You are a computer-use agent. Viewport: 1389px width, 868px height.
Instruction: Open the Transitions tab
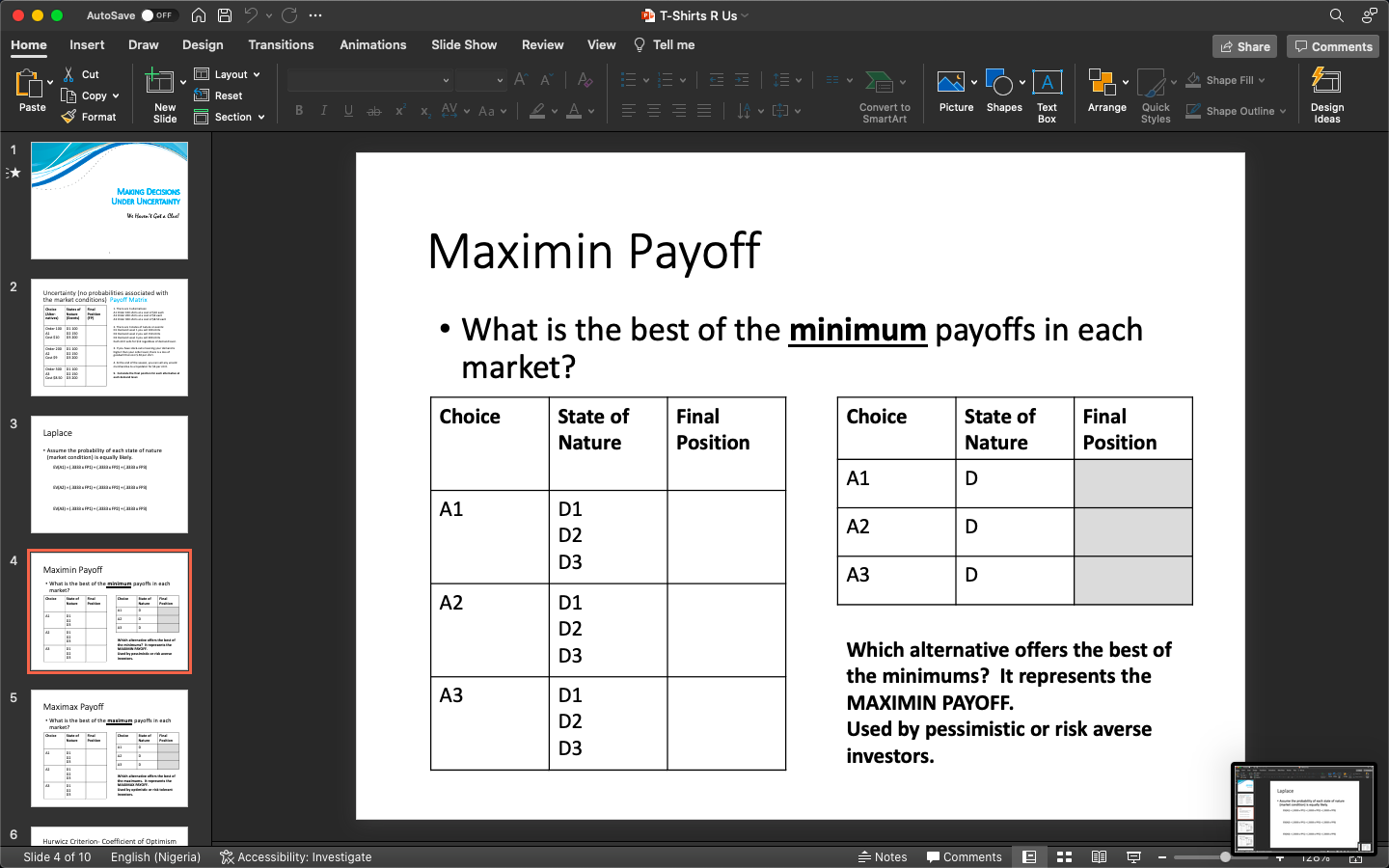pyautogui.click(x=281, y=44)
